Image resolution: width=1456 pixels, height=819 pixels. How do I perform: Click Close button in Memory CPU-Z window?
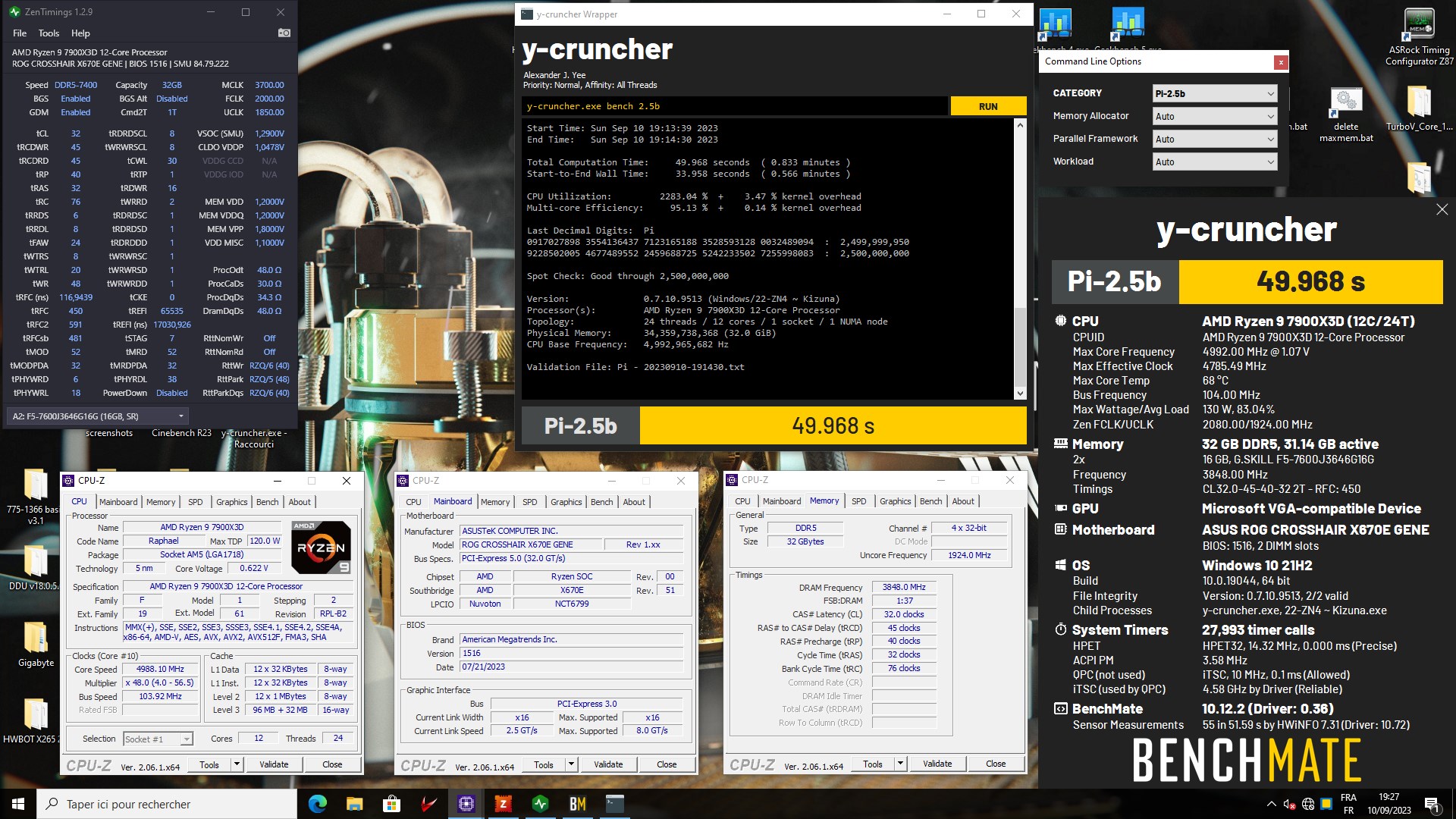point(996,764)
